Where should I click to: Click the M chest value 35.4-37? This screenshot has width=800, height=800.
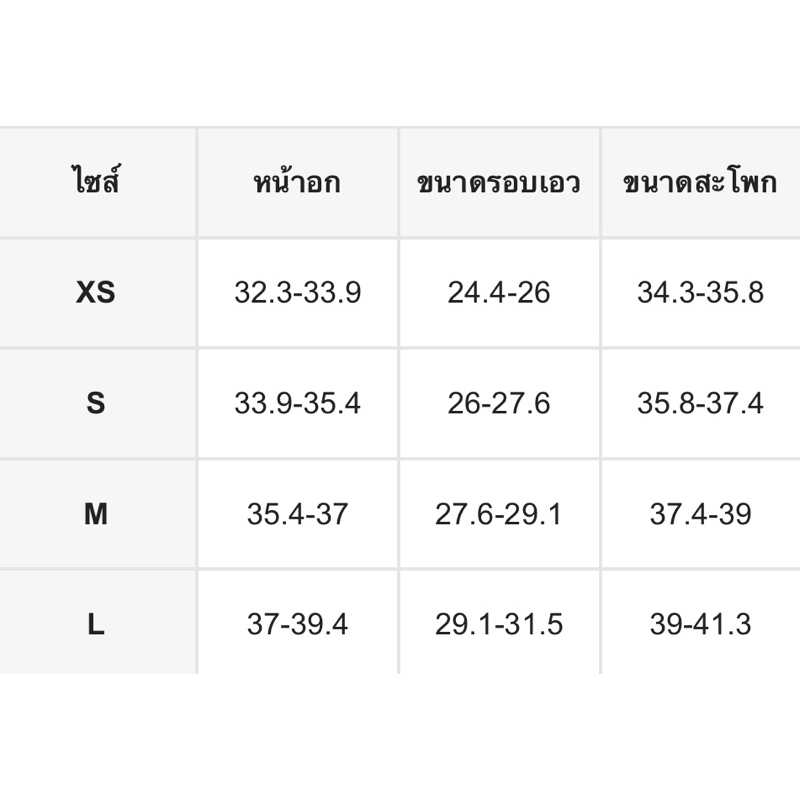(x=297, y=514)
